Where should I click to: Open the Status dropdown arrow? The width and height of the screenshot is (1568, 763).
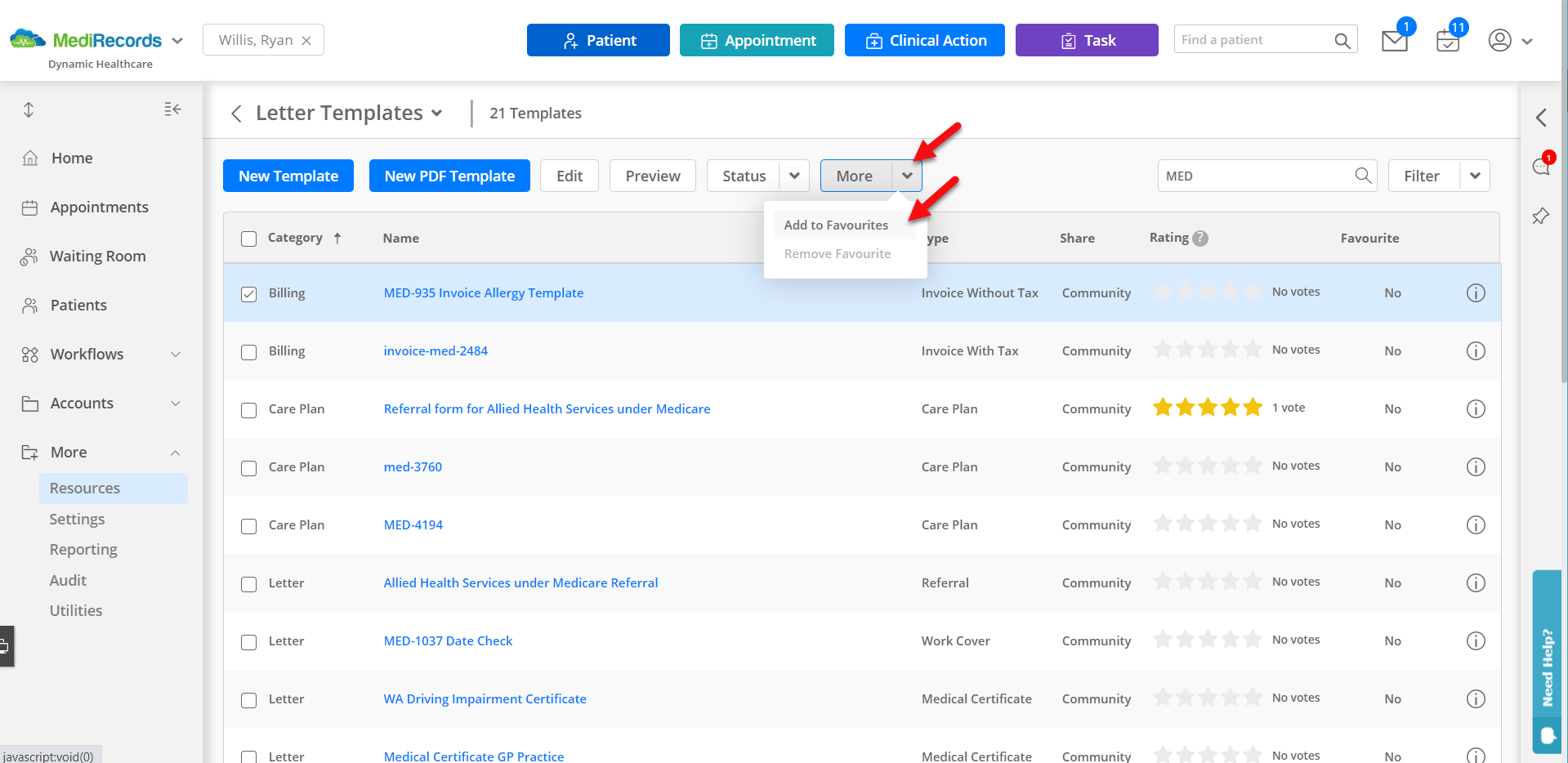tap(794, 176)
